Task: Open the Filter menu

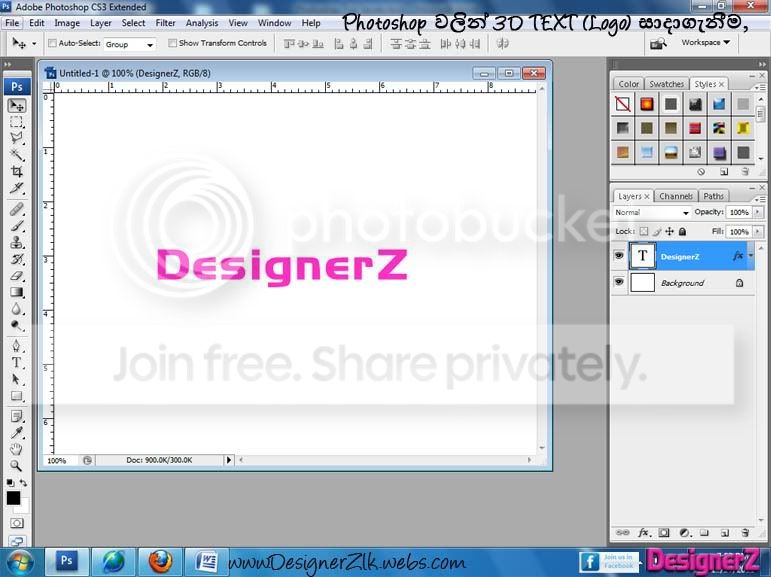Action: click(165, 23)
